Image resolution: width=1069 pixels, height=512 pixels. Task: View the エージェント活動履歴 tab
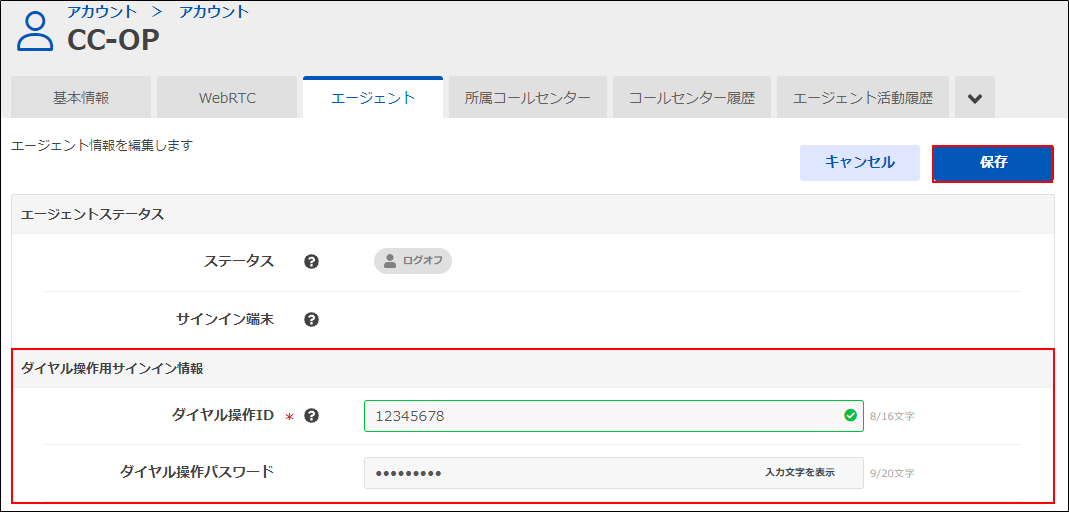pos(863,98)
